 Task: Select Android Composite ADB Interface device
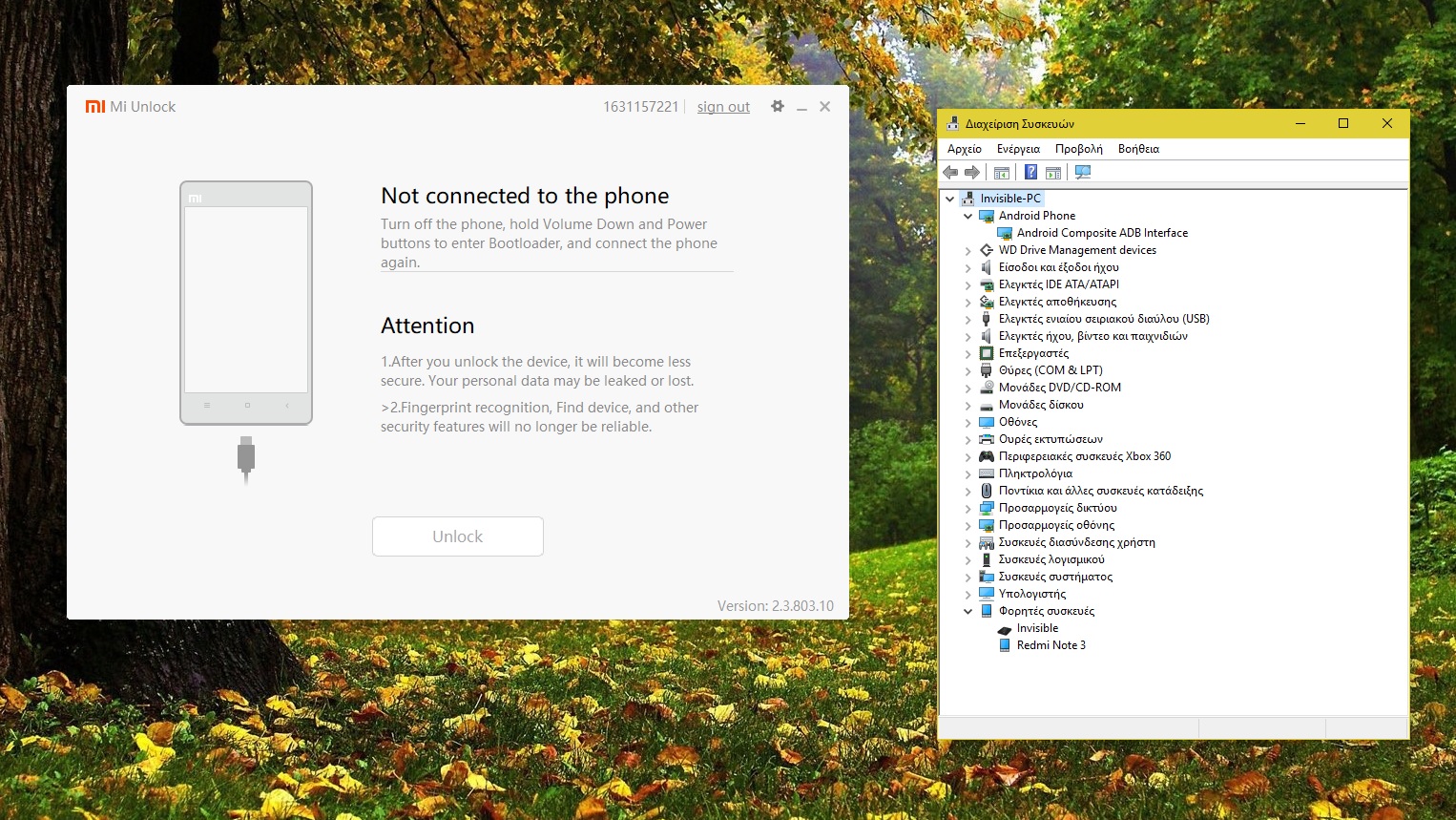coord(1102,233)
